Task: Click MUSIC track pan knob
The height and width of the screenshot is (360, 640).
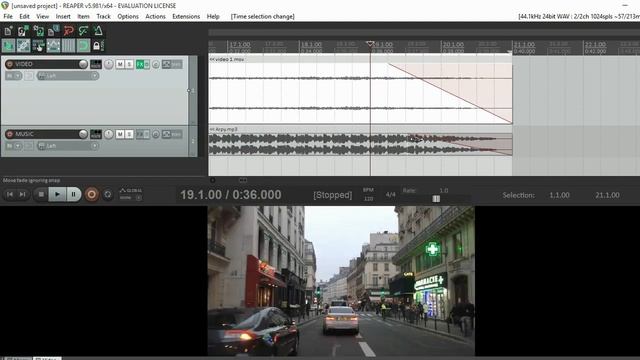Action: point(109,134)
